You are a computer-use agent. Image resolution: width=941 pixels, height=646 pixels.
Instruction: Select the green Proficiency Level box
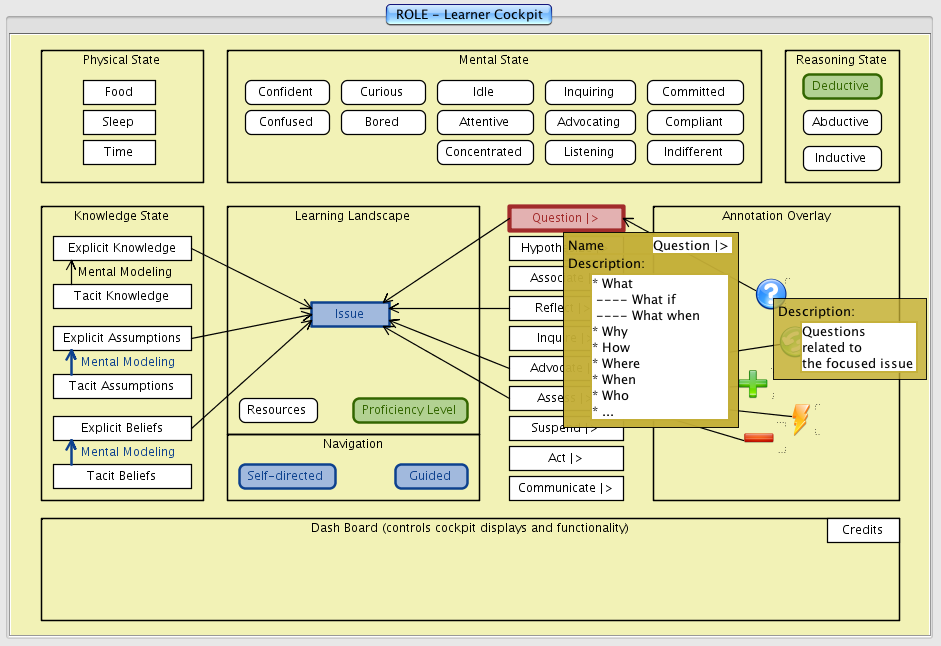tap(409, 410)
